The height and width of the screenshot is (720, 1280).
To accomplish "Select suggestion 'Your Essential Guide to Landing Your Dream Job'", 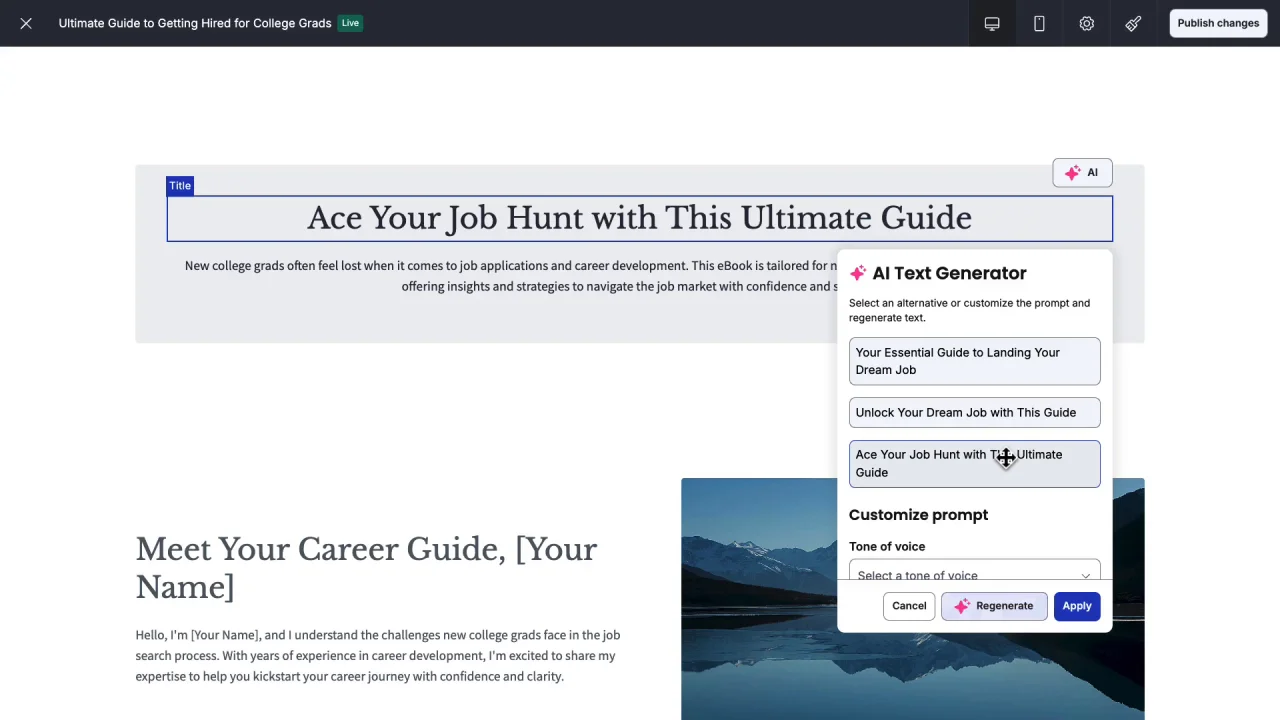I will (974, 361).
